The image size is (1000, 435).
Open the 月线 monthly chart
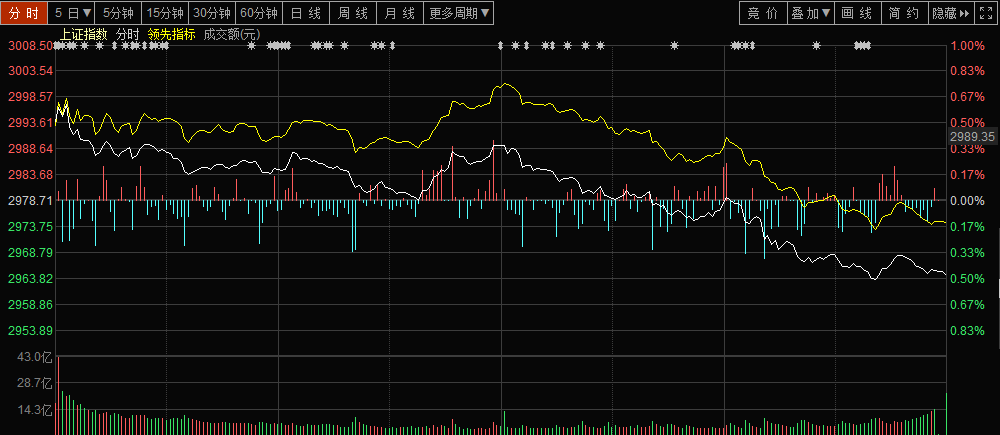(400, 13)
